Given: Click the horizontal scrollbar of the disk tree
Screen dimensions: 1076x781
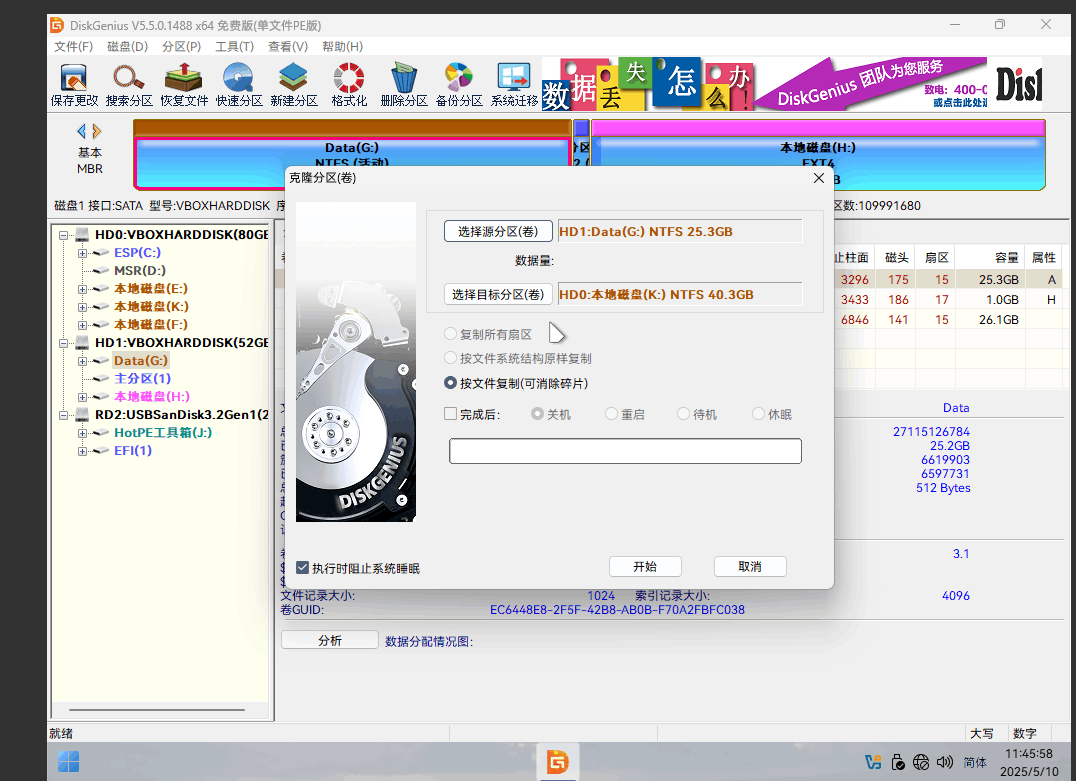Looking at the screenshot, I should [156, 710].
